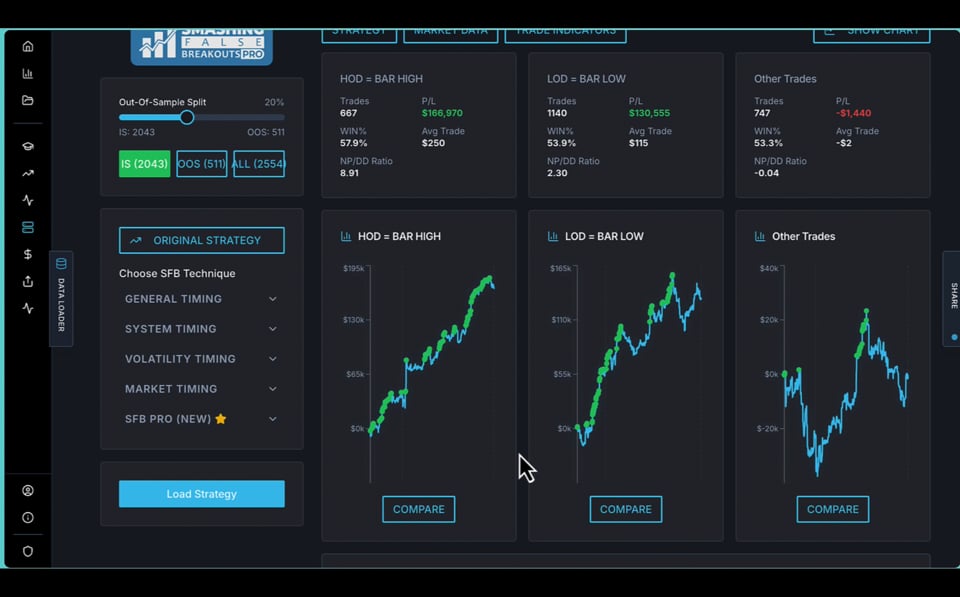Click the LOD = BAR LOW equity curve
Viewport: 960px width, 597px height.
639,359
